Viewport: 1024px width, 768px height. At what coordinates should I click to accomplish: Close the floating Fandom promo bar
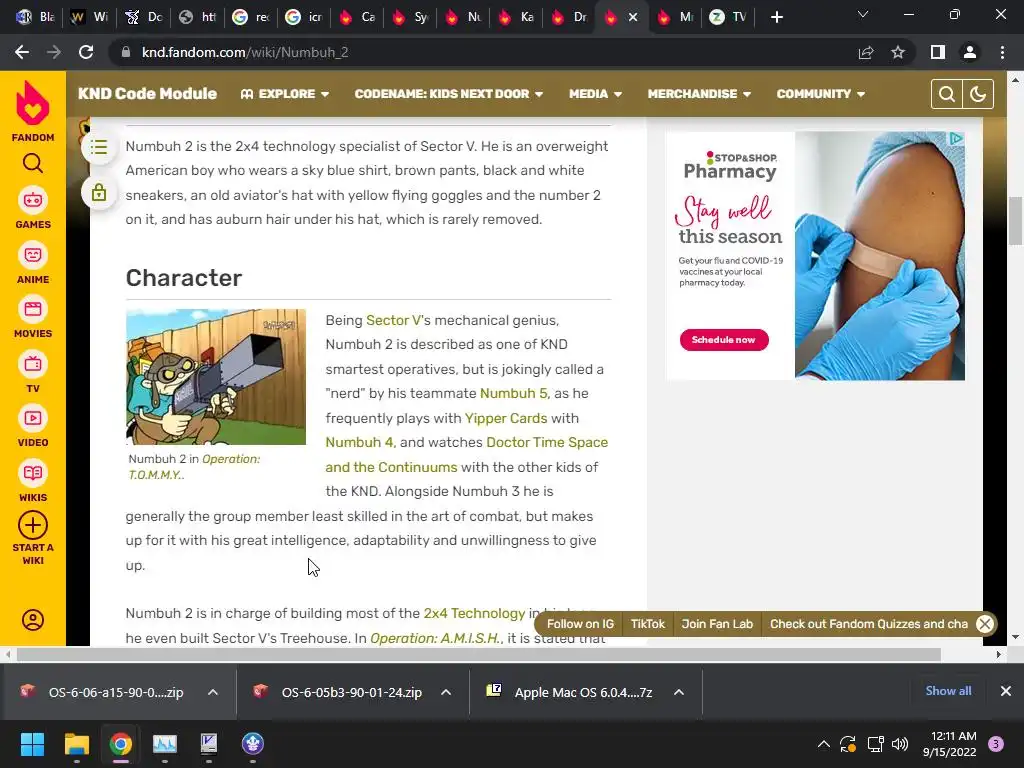point(985,624)
